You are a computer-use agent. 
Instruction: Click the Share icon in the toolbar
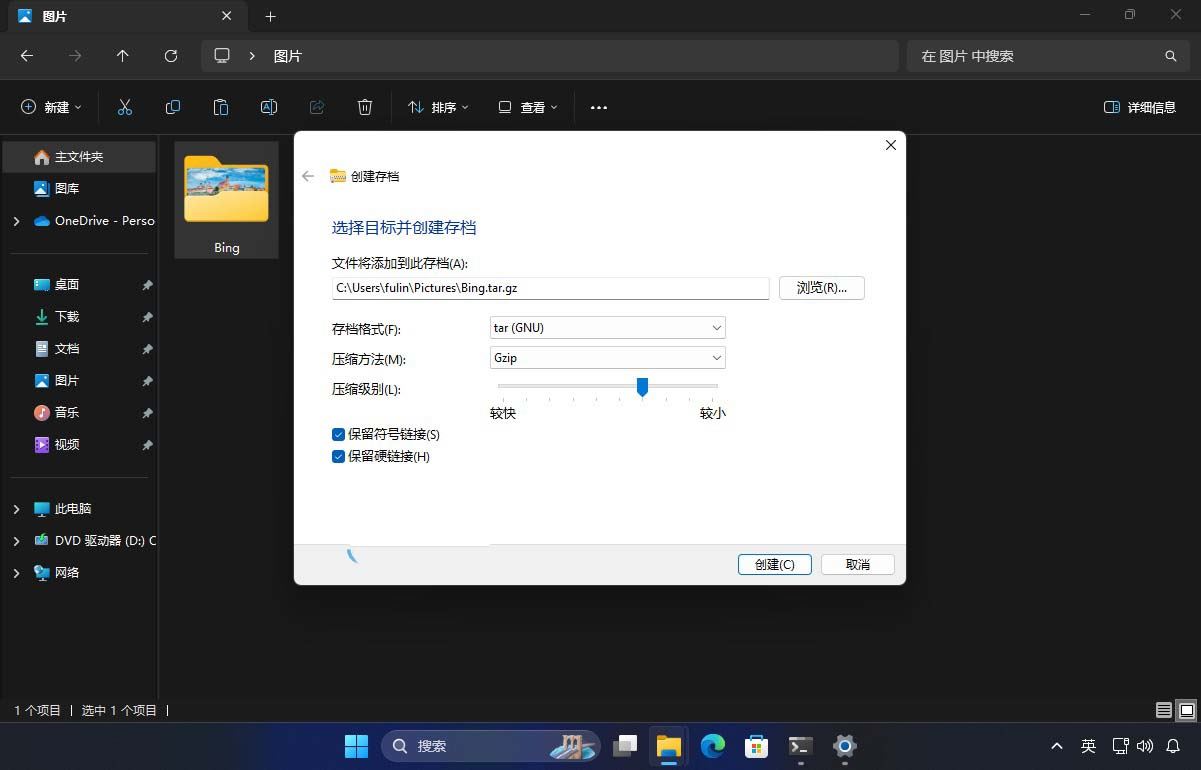point(316,107)
